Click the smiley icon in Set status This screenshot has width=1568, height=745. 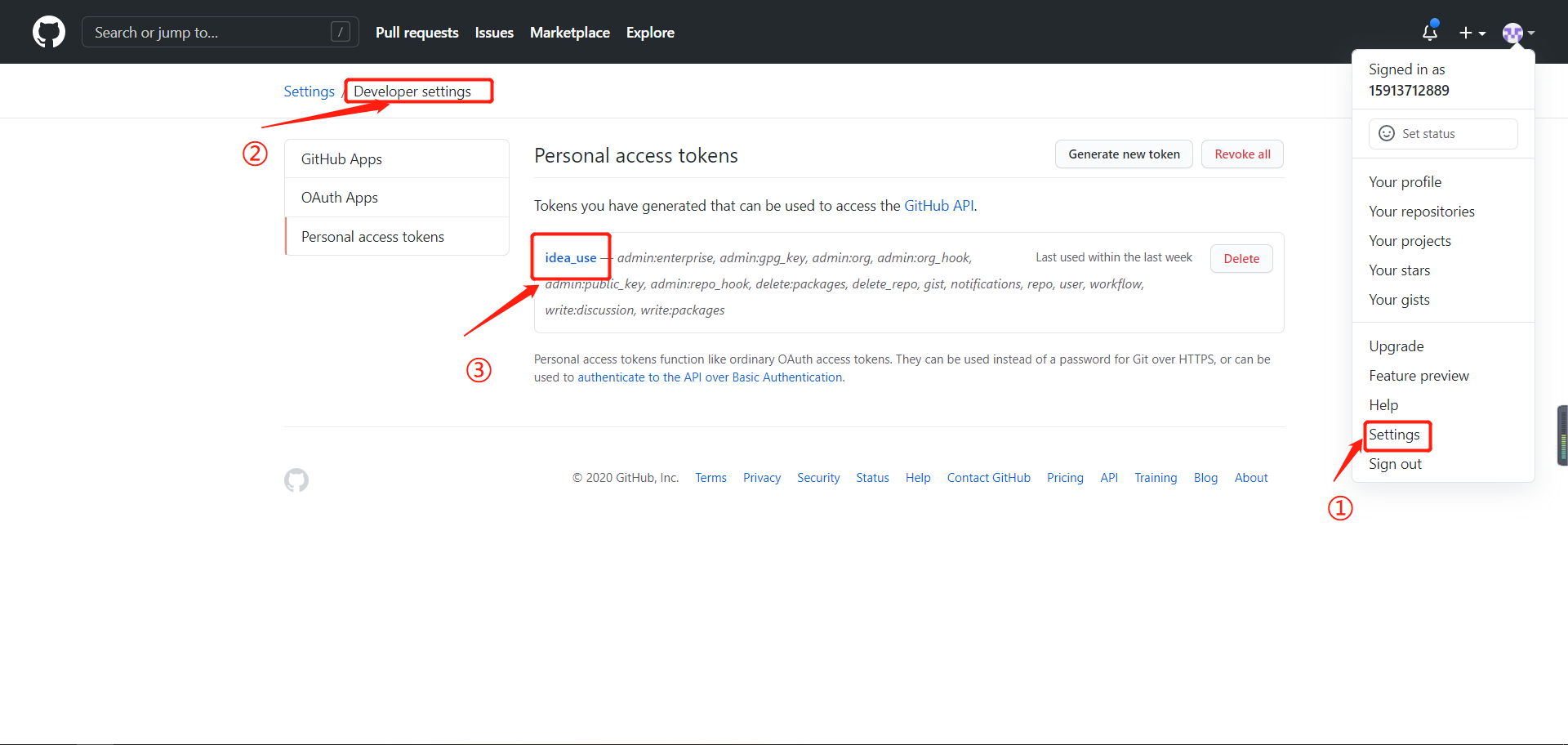tap(1388, 133)
